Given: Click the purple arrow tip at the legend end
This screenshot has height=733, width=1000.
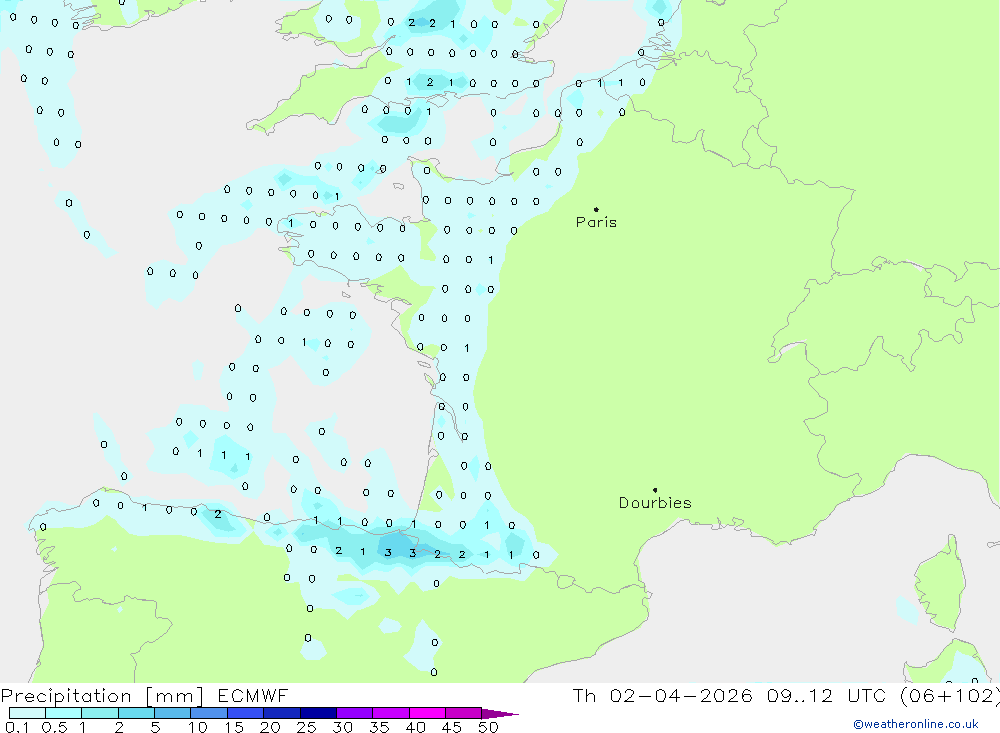Looking at the screenshot, I should point(501,714).
